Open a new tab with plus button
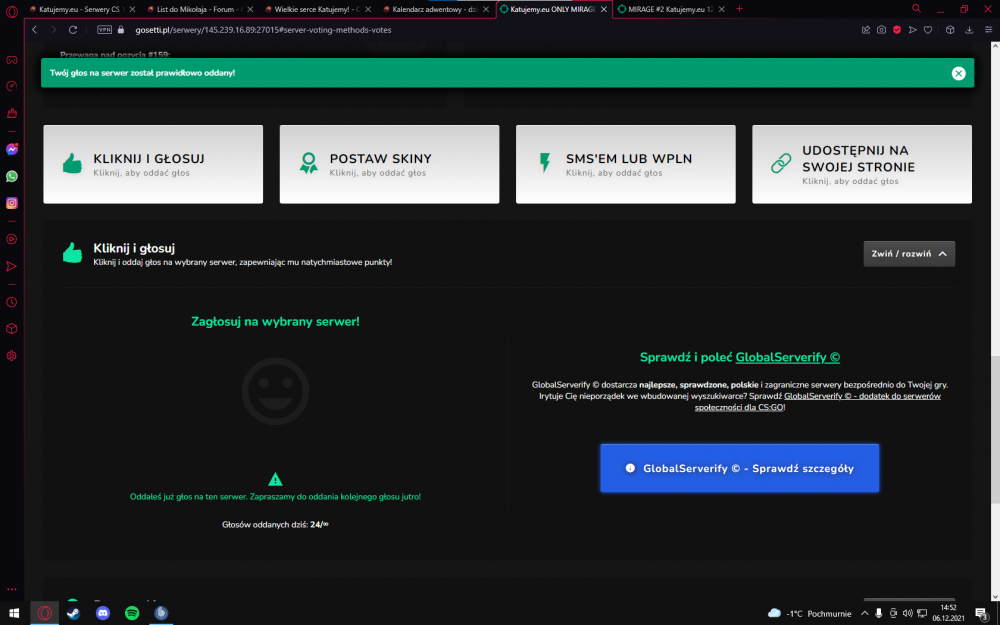The image size is (1000, 625). (x=739, y=9)
